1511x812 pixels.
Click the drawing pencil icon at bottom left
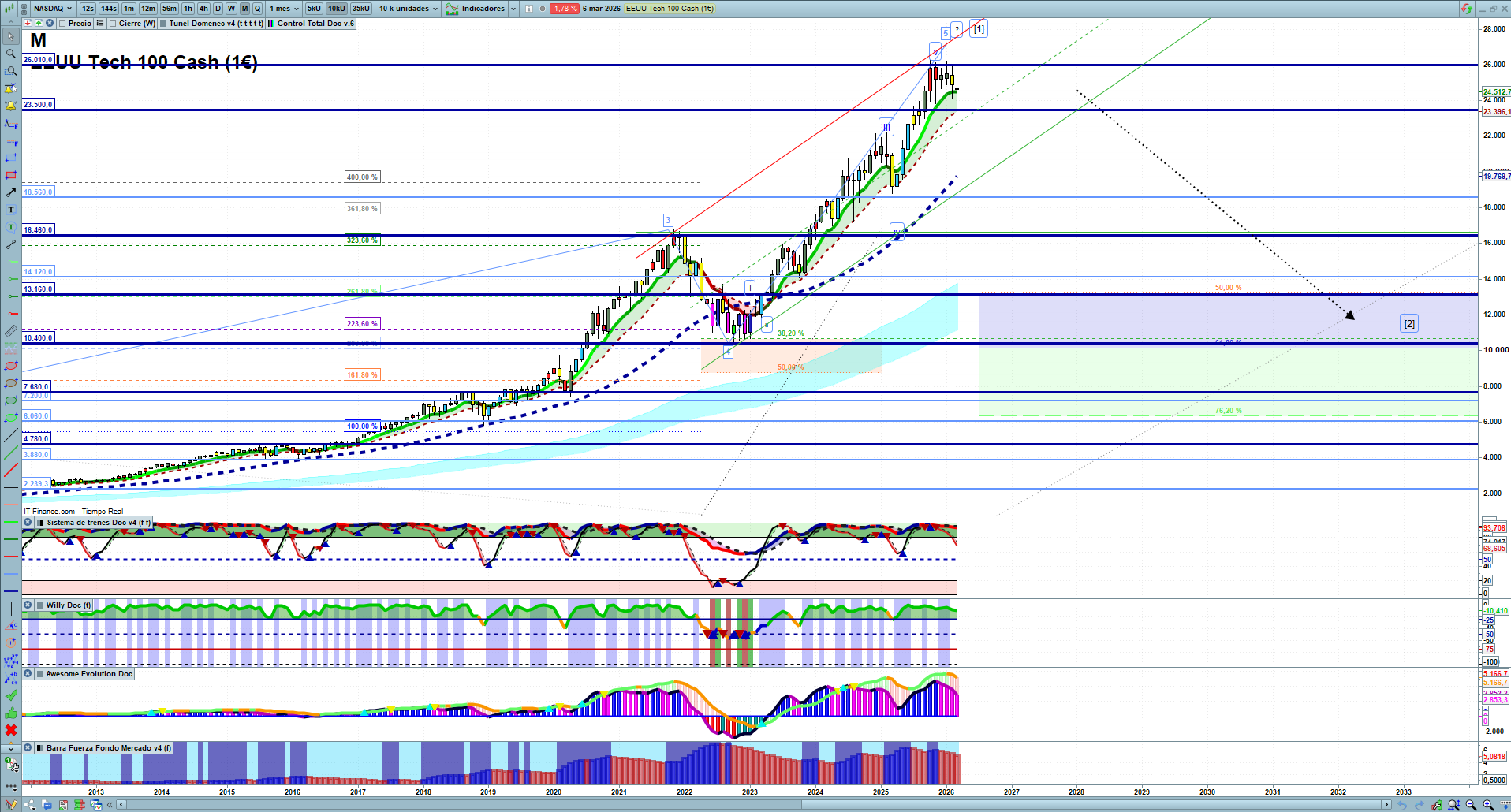pos(11,805)
